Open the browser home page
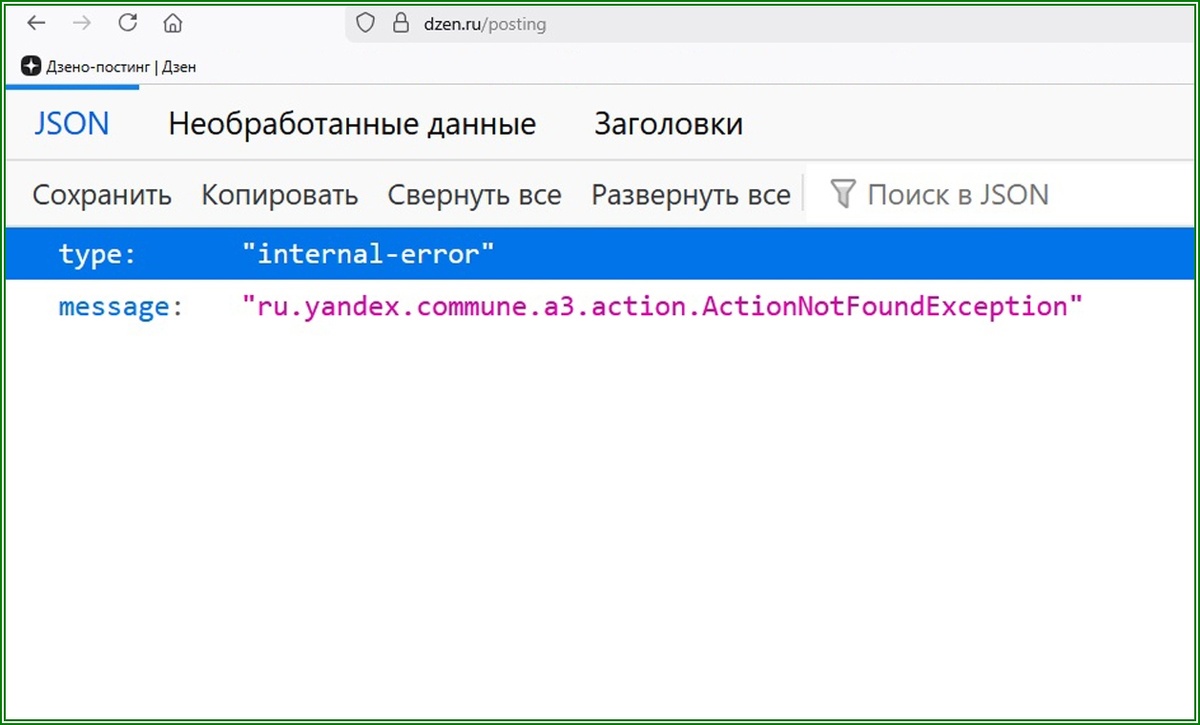 [172, 22]
